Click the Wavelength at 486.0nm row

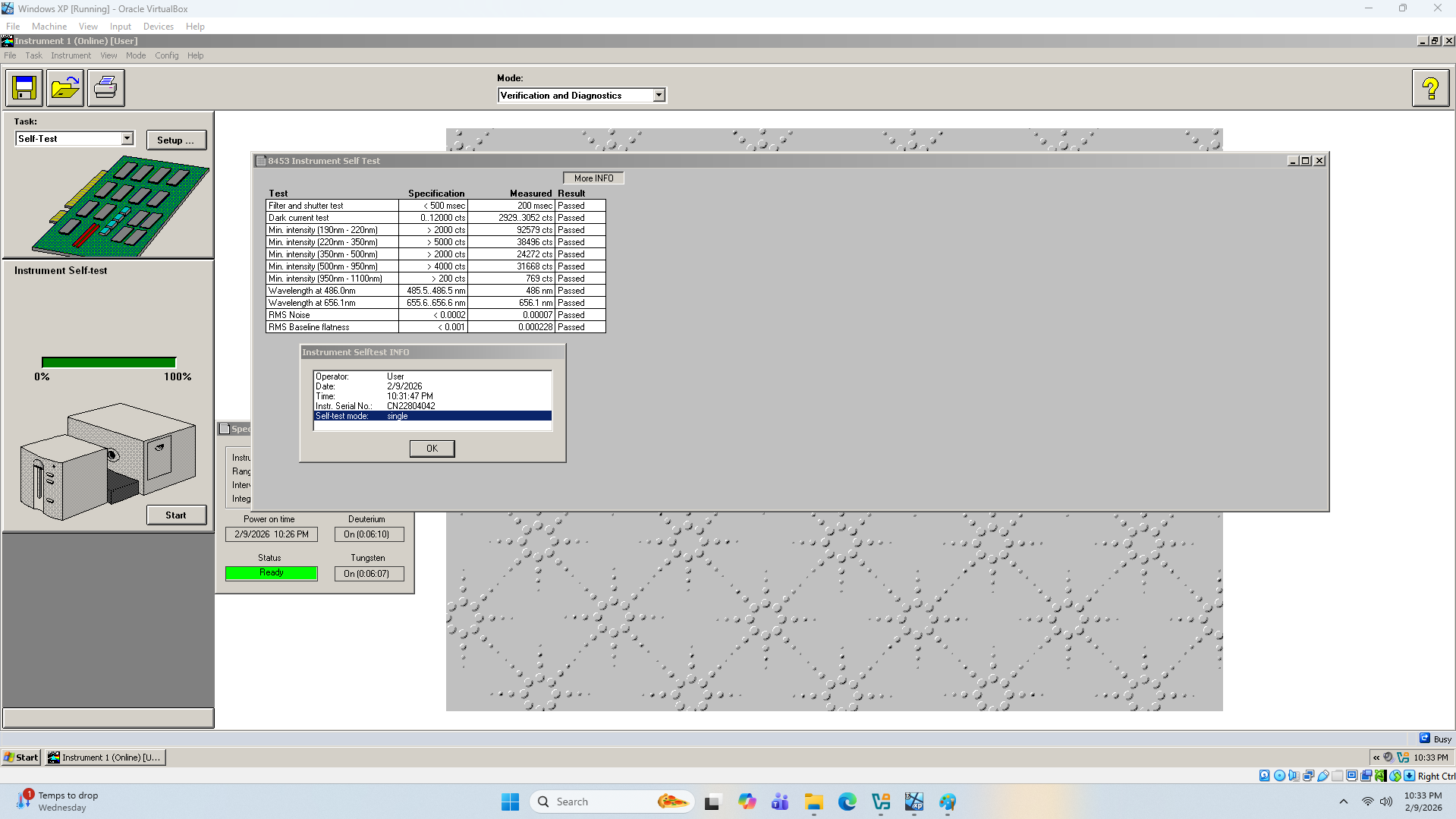(436, 291)
